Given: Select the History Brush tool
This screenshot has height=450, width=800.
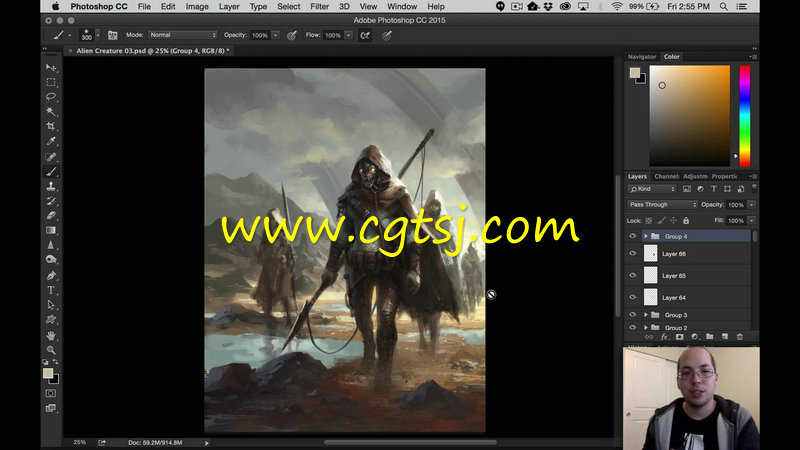Looking at the screenshot, I should [51, 201].
